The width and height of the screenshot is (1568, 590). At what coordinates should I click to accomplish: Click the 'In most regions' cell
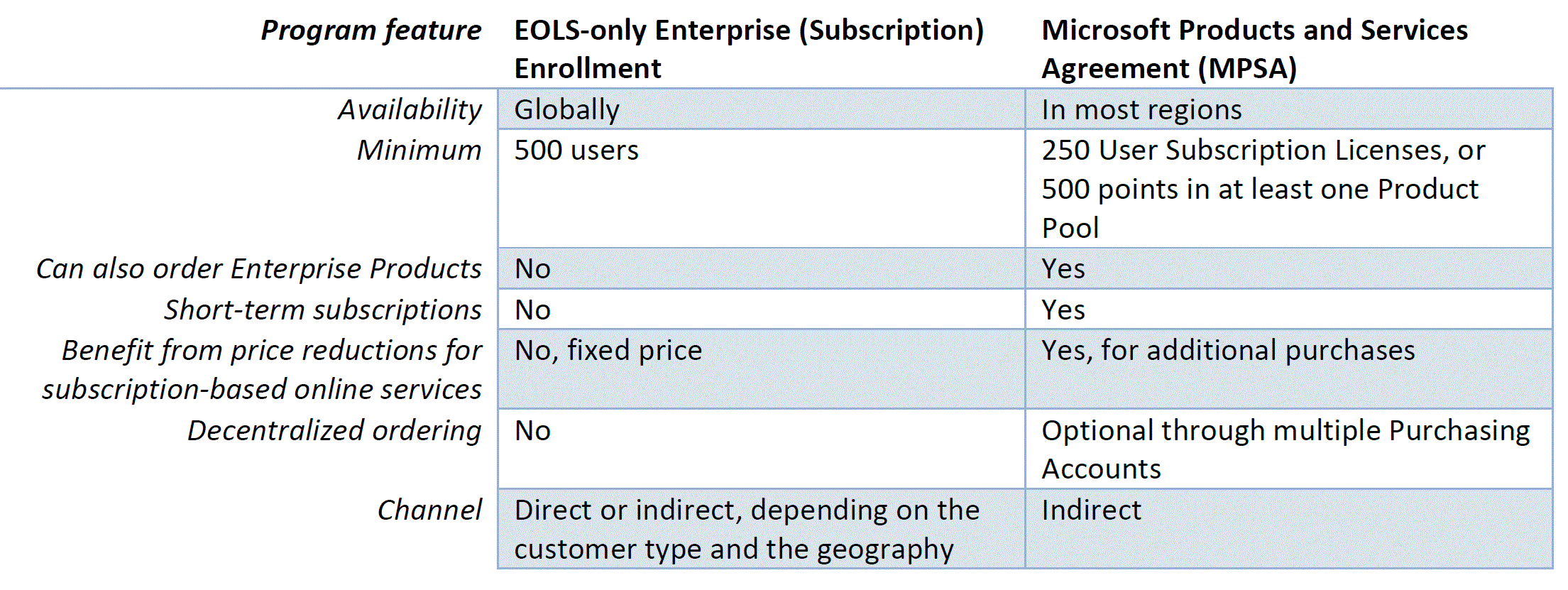[x=1141, y=110]
